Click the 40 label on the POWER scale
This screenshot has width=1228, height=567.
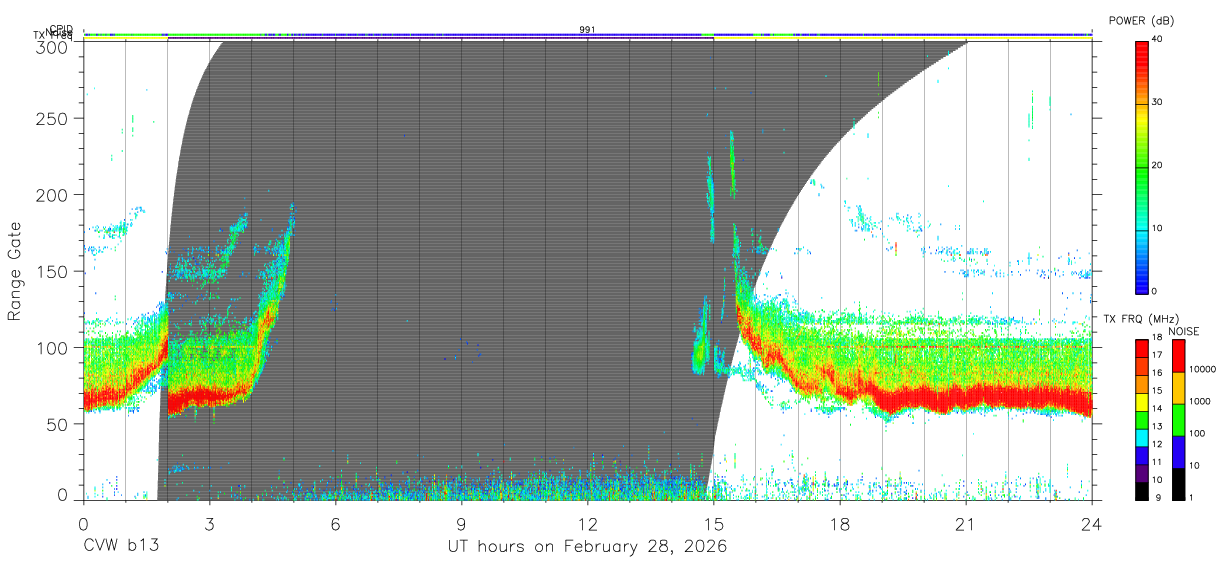tap(1156, 38)
